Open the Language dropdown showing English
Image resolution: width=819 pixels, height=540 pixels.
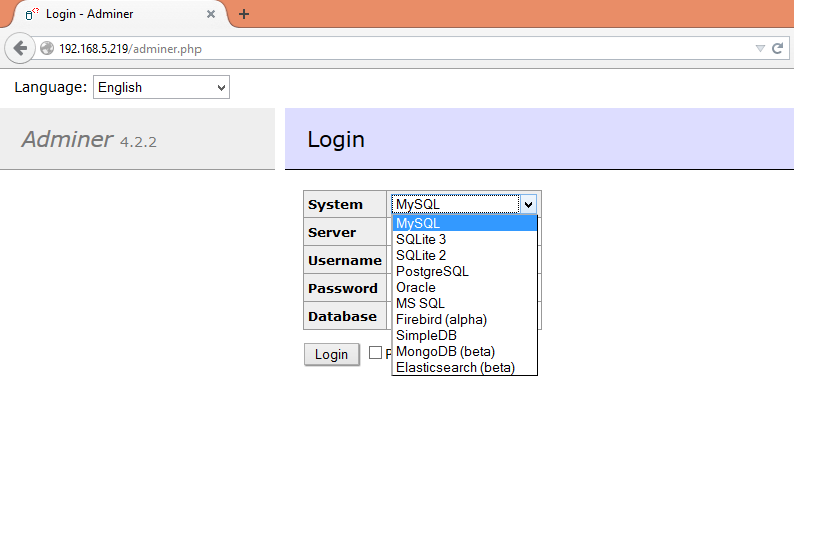tap(161, 87)
